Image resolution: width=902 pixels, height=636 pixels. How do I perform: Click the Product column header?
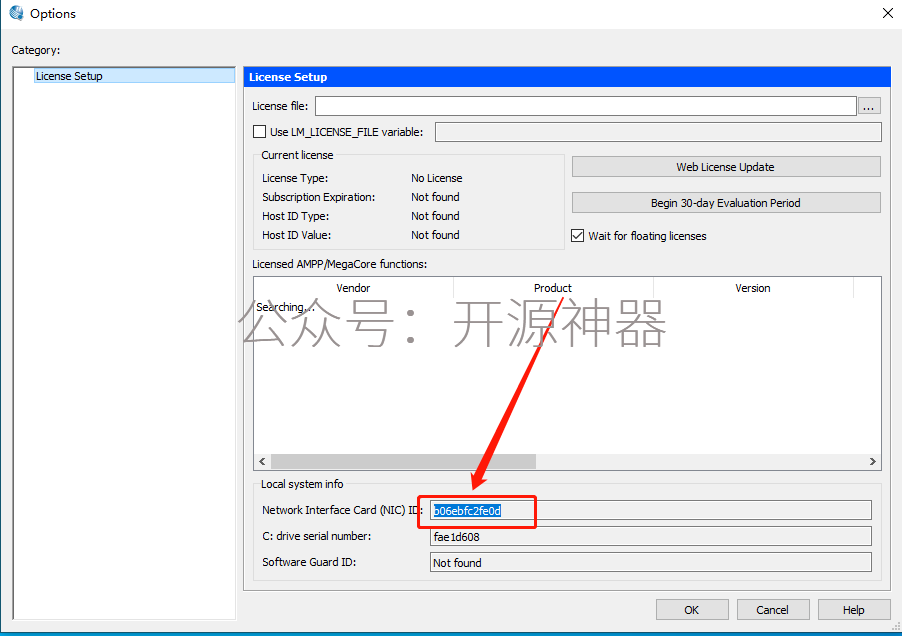pos(553,288)
